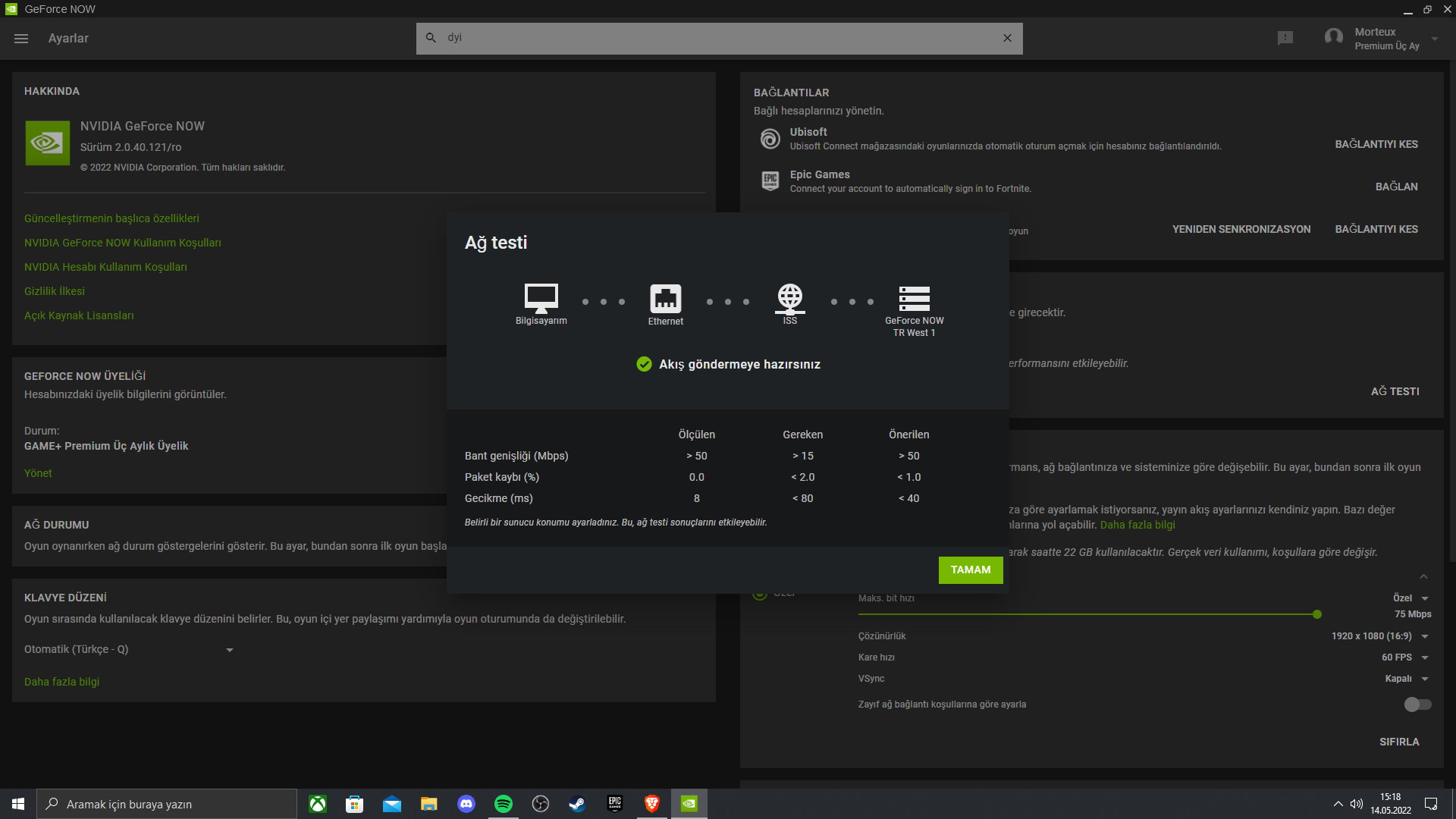Open Discord from the taskbar
Viewport: 1456px width, 819px height.
pos(466,804)
